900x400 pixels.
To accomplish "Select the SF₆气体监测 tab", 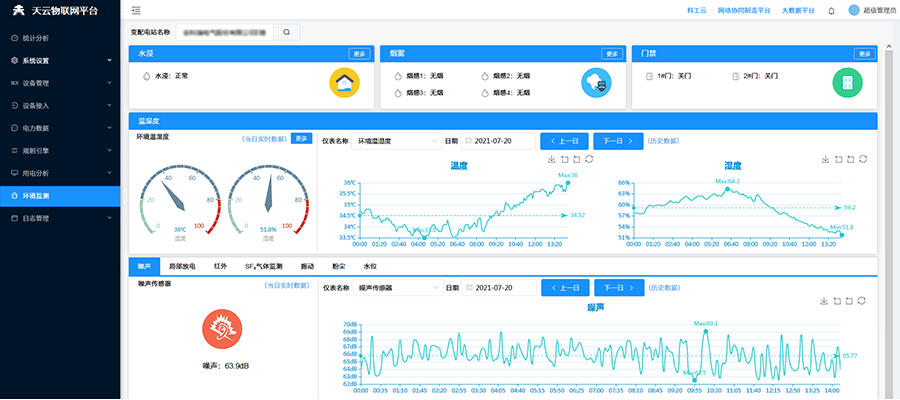I will pyautogui.click(x=264, y=266).
